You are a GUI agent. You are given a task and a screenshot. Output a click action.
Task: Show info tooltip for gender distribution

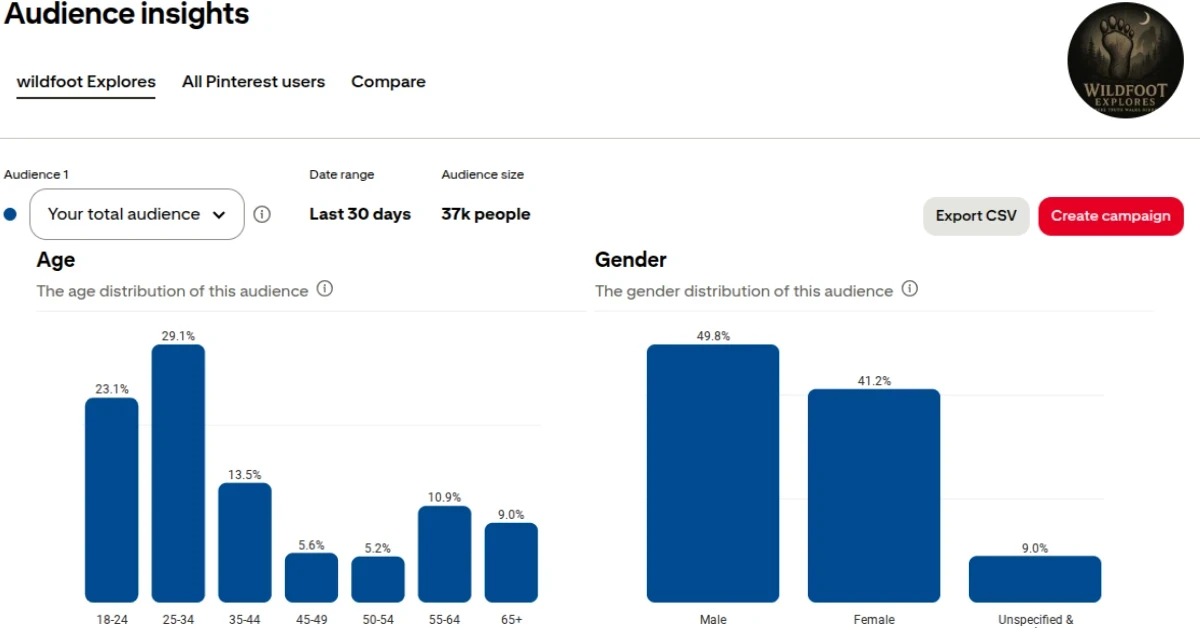coord(909,289)
